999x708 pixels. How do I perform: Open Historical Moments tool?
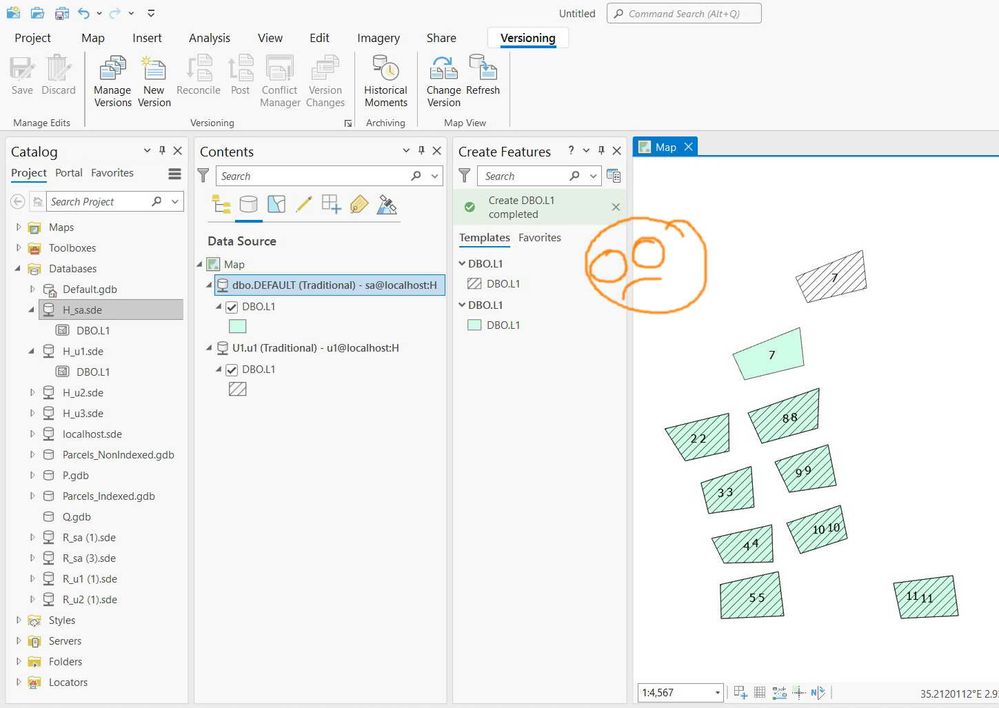385,82
